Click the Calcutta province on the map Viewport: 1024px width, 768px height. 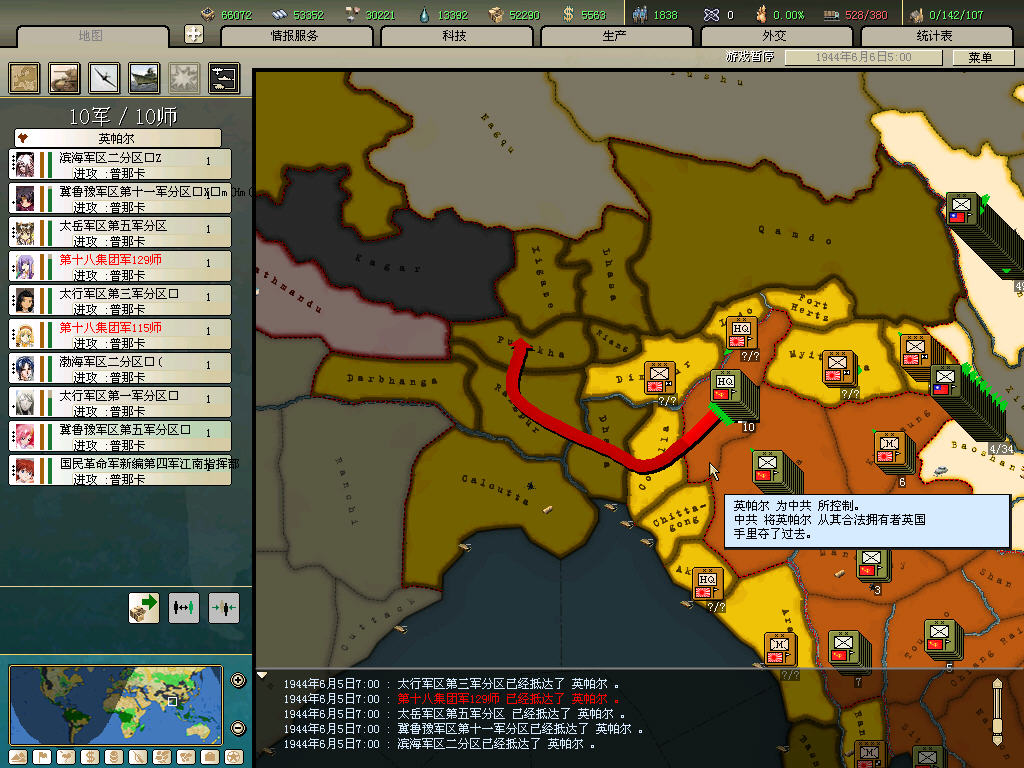(x=494, y=488)
